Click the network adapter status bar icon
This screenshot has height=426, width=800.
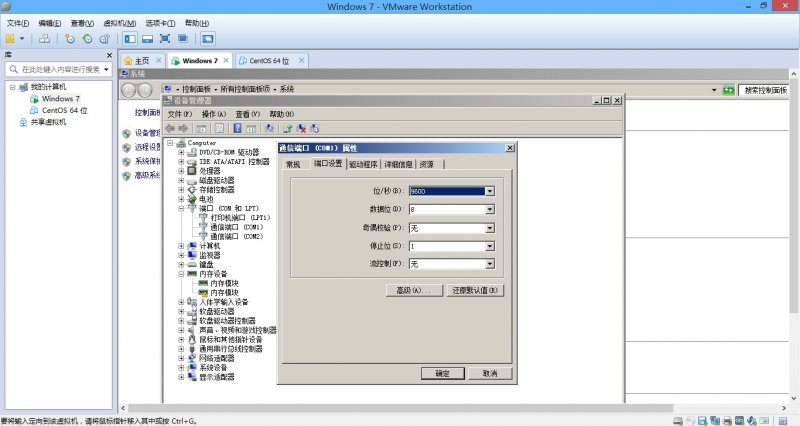pos(715,421)
